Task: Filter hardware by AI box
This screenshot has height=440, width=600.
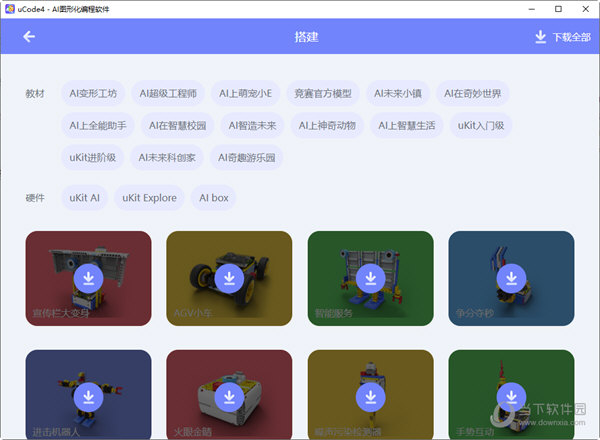Action: (214, 198)
